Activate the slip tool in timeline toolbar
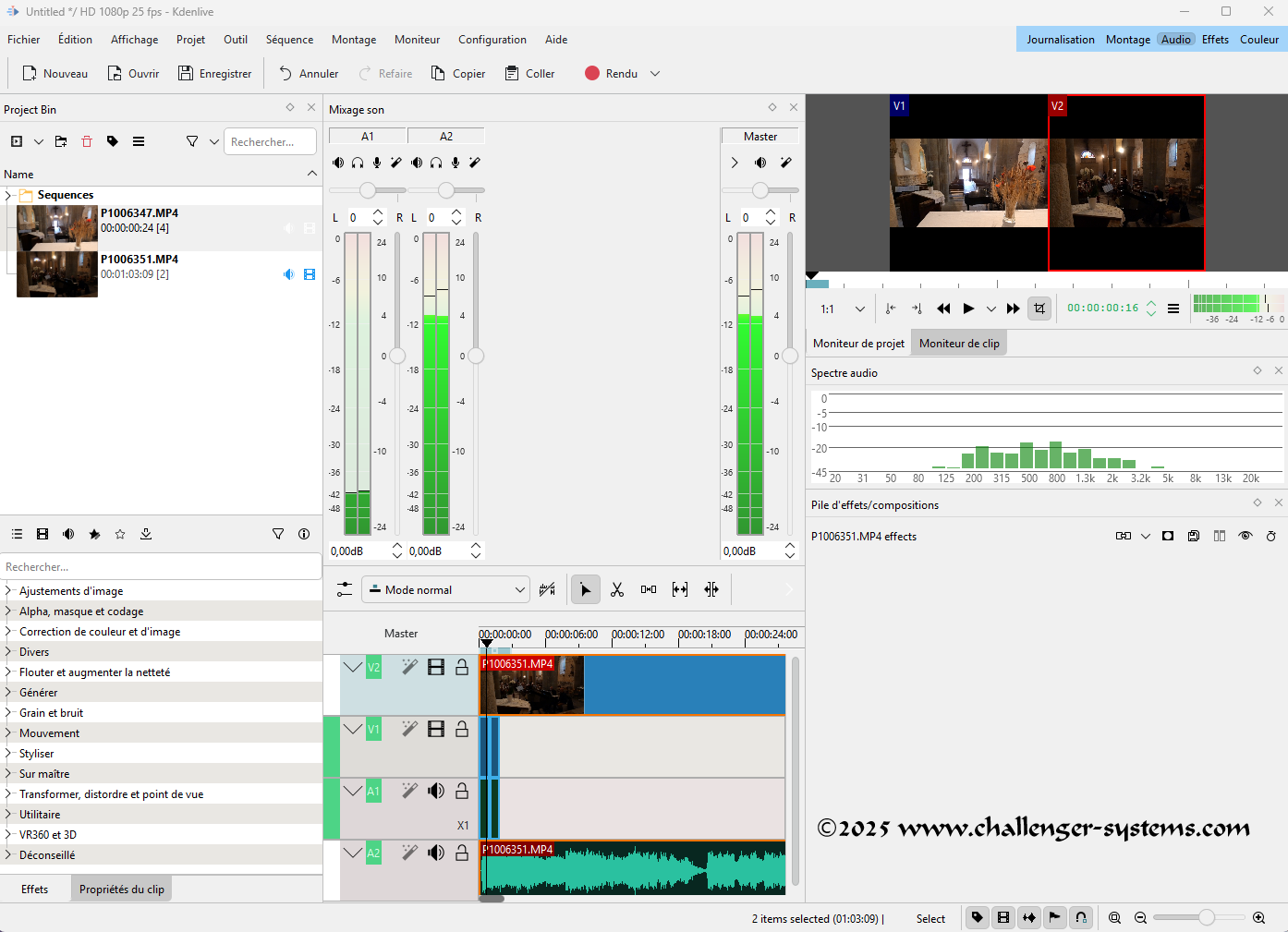Image resolution: width=1288 pixels, height=932 pixels. [x=680, y=589]
